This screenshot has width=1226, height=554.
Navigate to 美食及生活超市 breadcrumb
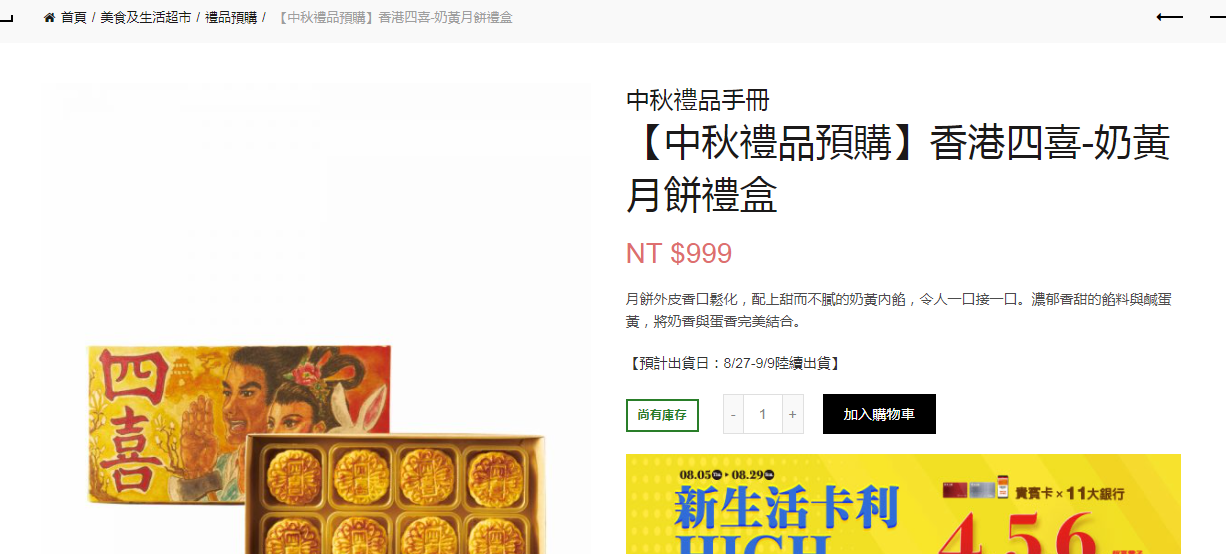[x=146, y=18]
